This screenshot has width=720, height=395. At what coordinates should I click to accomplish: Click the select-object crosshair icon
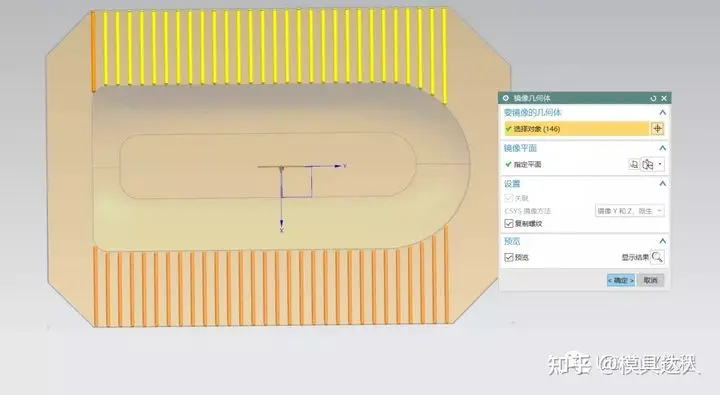tap(658, 129)
